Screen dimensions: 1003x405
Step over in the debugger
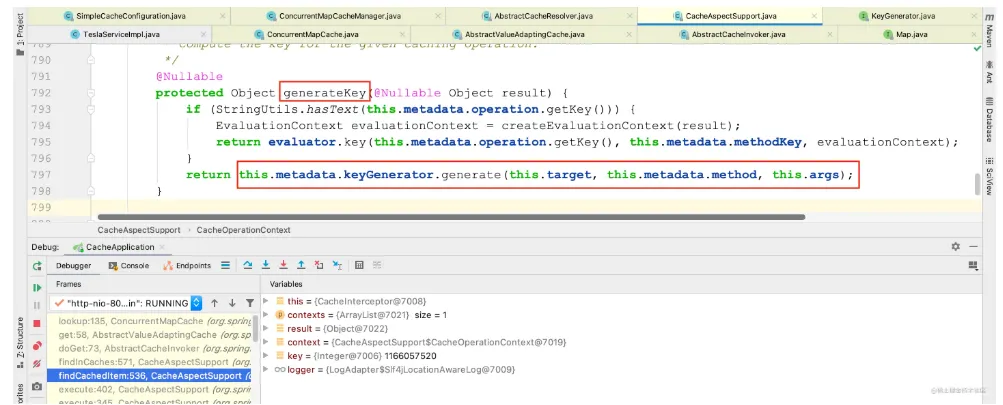(248, 265)
